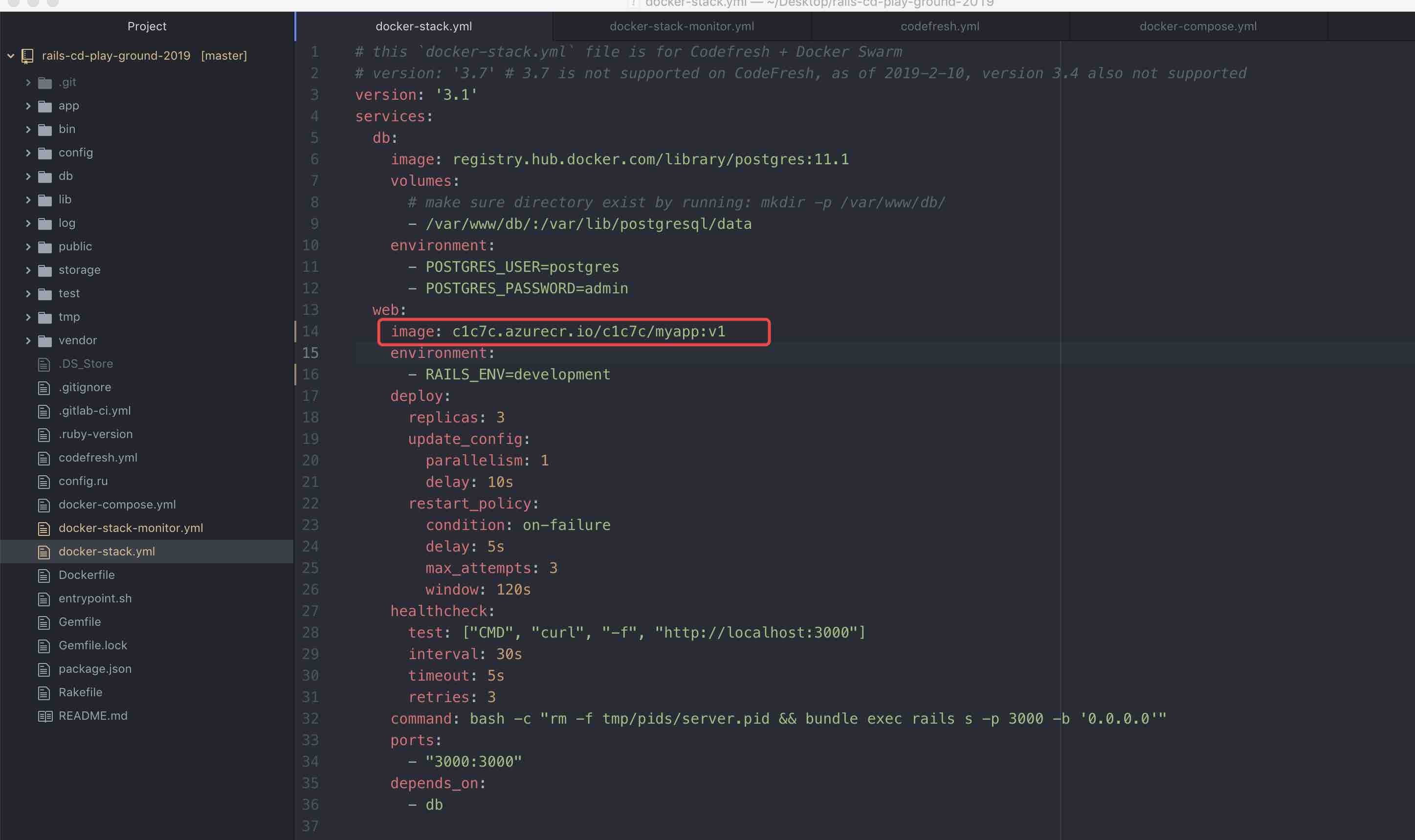Screen dimensions: 1415x840
Task: Click the README.md file icon
Action: tap(44, 715)
